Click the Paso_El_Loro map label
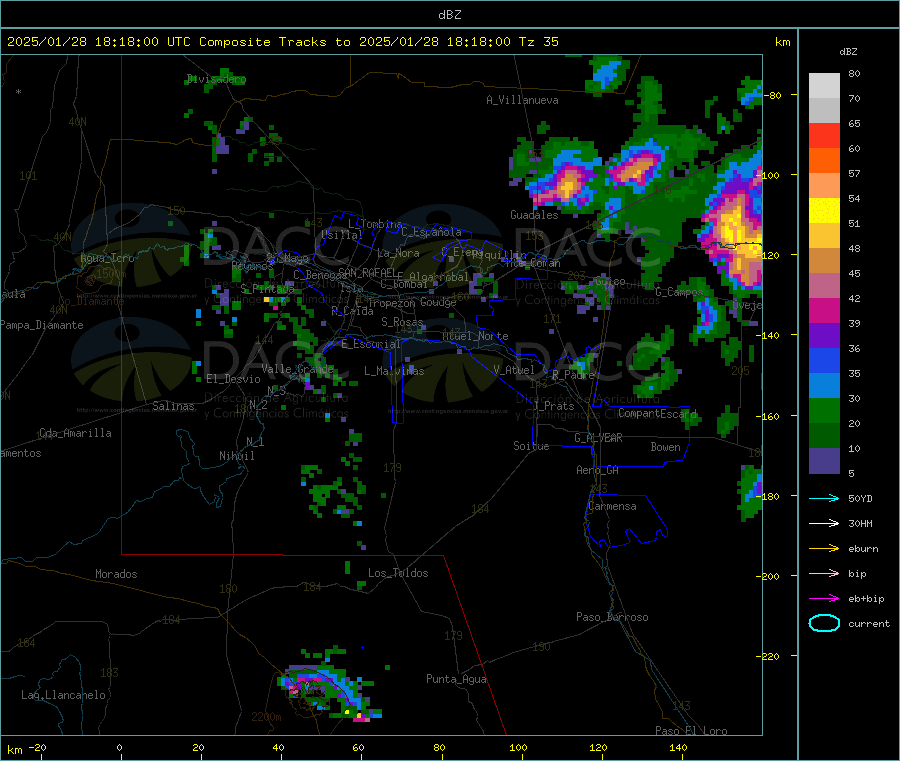The height and width of the screenshot is (761, 900). (691, 731)
